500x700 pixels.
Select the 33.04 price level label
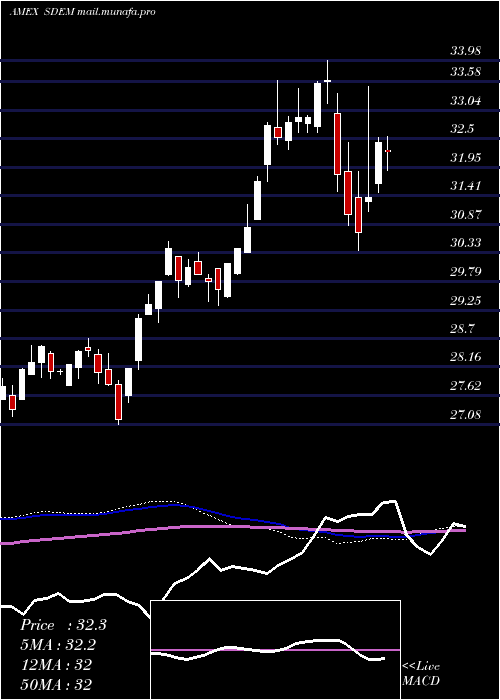coord(466,101)
